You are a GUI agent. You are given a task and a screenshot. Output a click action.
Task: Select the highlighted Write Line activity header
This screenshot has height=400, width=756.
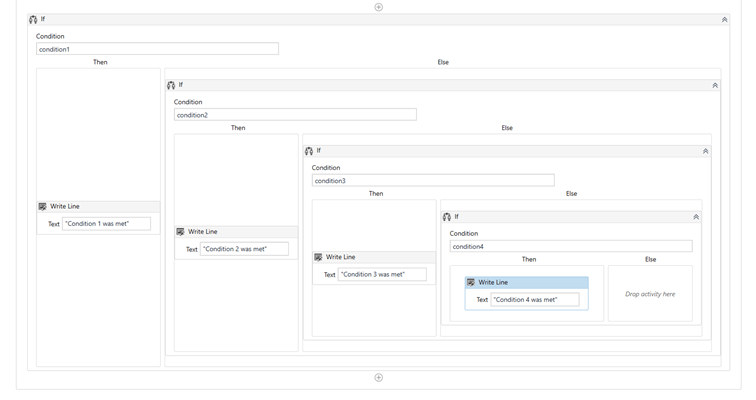526,282
